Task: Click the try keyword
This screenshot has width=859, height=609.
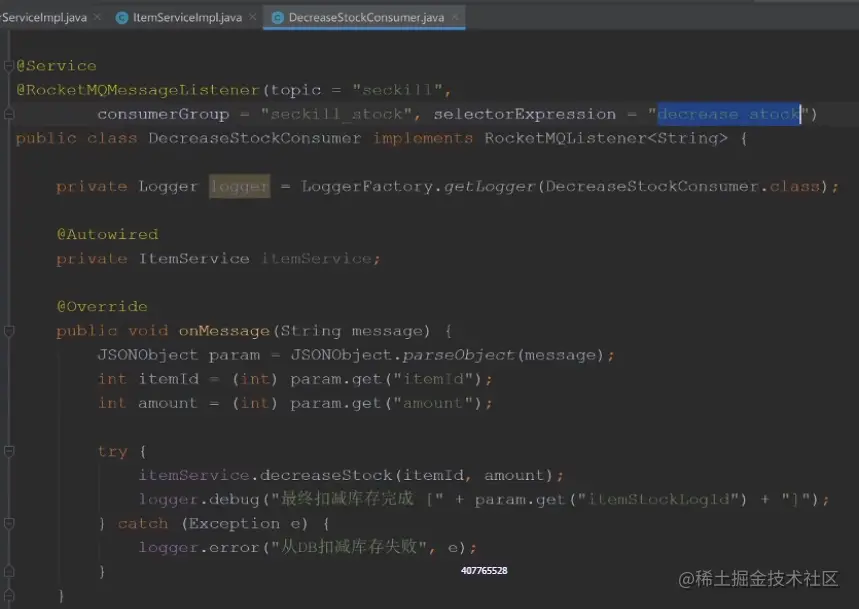Action: [x=112, y=451]
